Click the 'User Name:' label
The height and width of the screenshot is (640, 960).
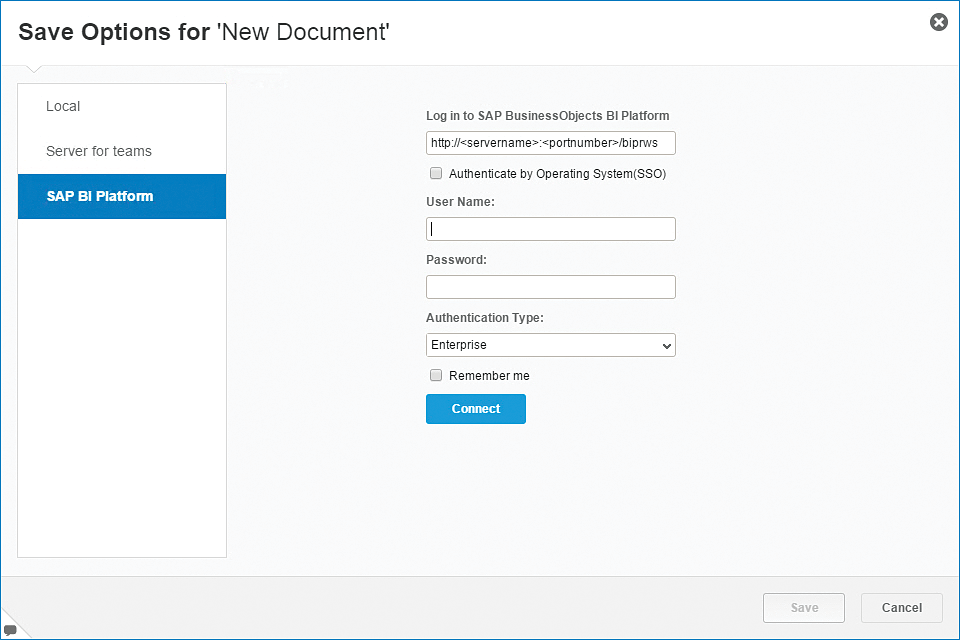coord(460,202)
